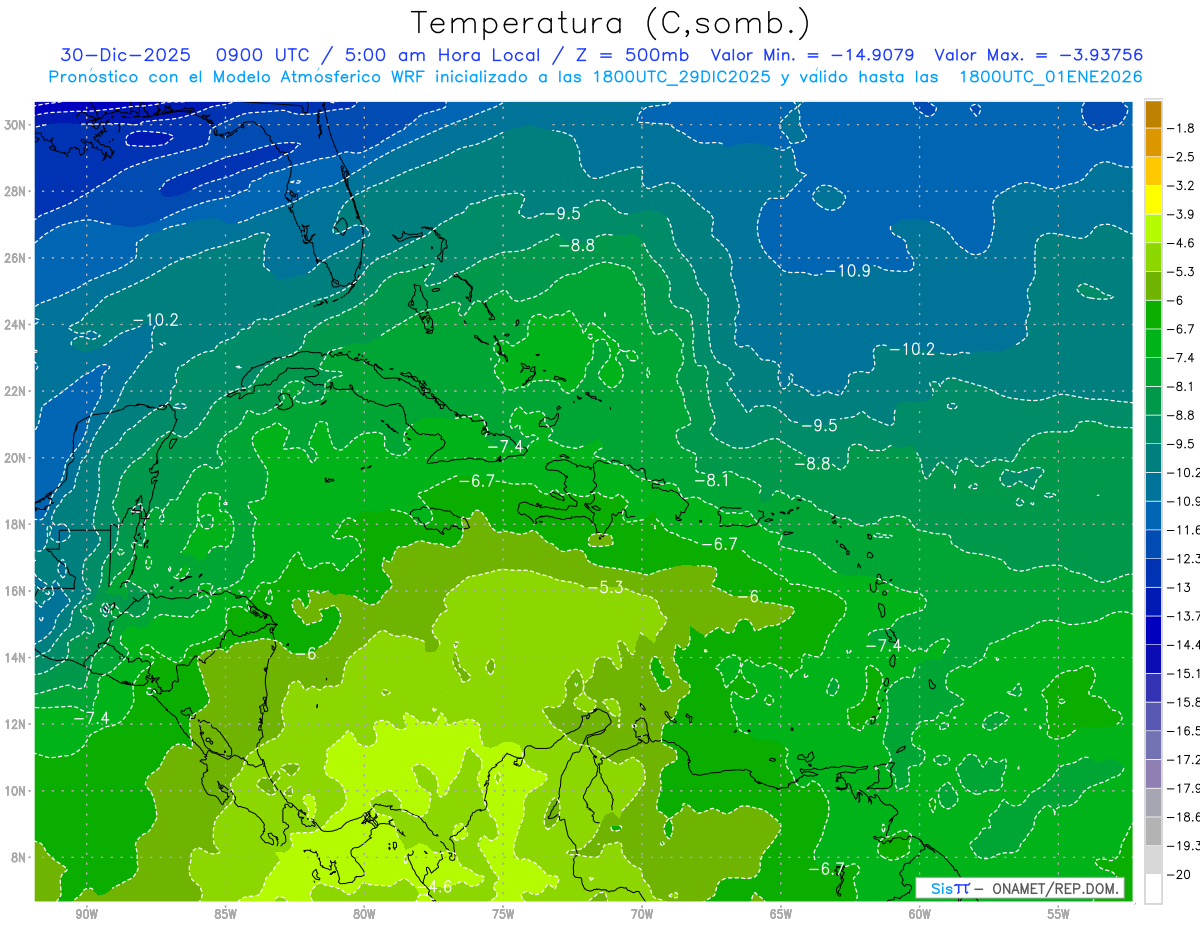Click the '-15.1' color bar label
The image size is (1200, 927).
coord(1183,673)
